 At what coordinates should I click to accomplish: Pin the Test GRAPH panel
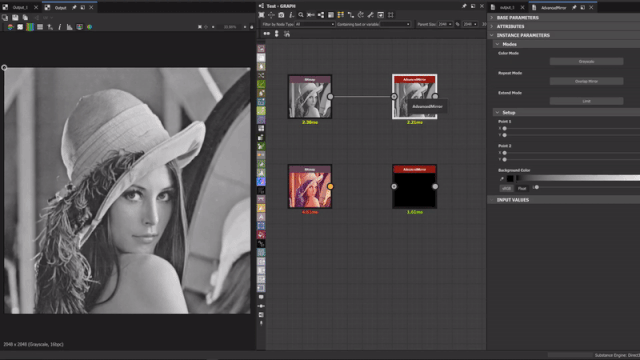(x=464, y=6)
